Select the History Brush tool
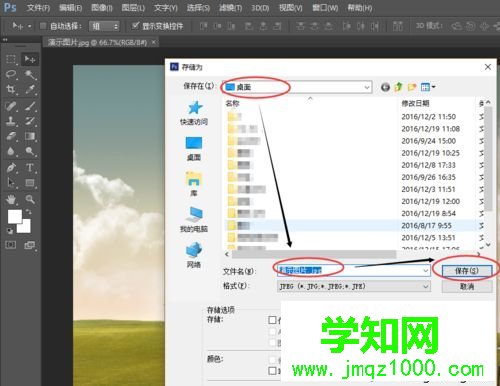The width and height of the screenshot is (500, 386). pos(30,121)
